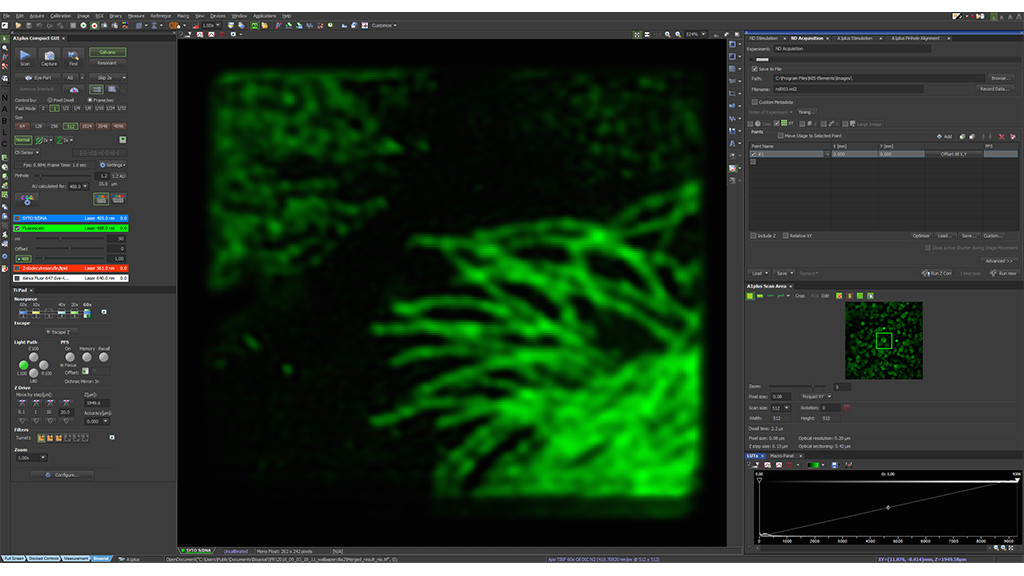Click the Capture camera icon

tap(49, 57)
